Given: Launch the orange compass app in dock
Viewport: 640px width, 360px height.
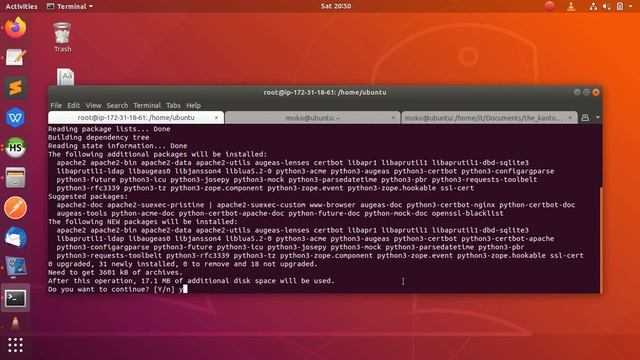Looking at the screenshot, I should coord(16,208).
